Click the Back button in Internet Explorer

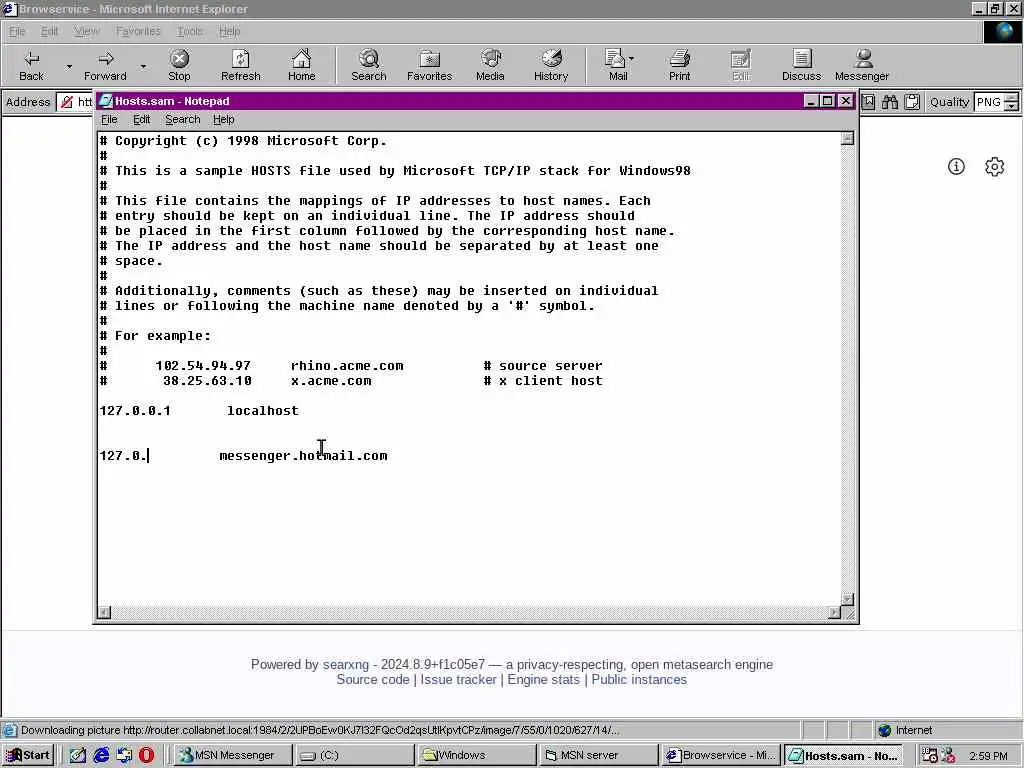pos(31,65)
